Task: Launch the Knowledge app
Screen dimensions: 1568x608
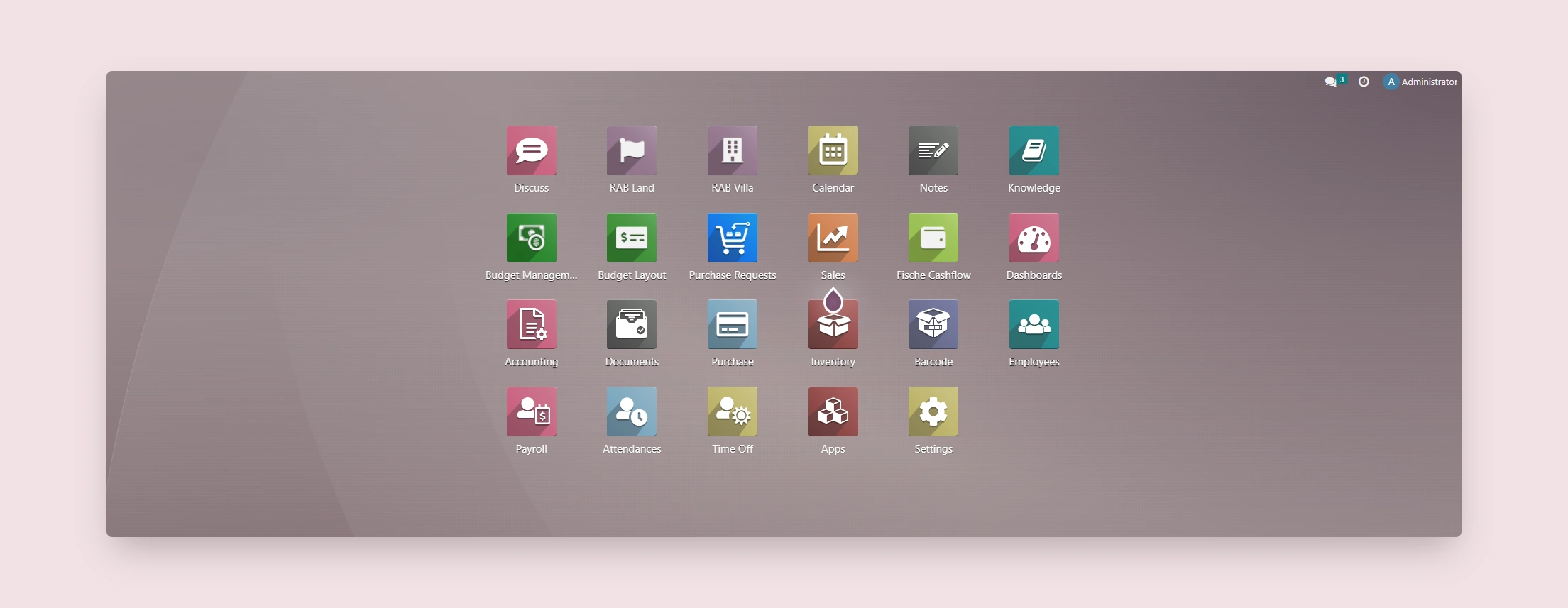Action: pyautogui.click(x=1034, y=150)
